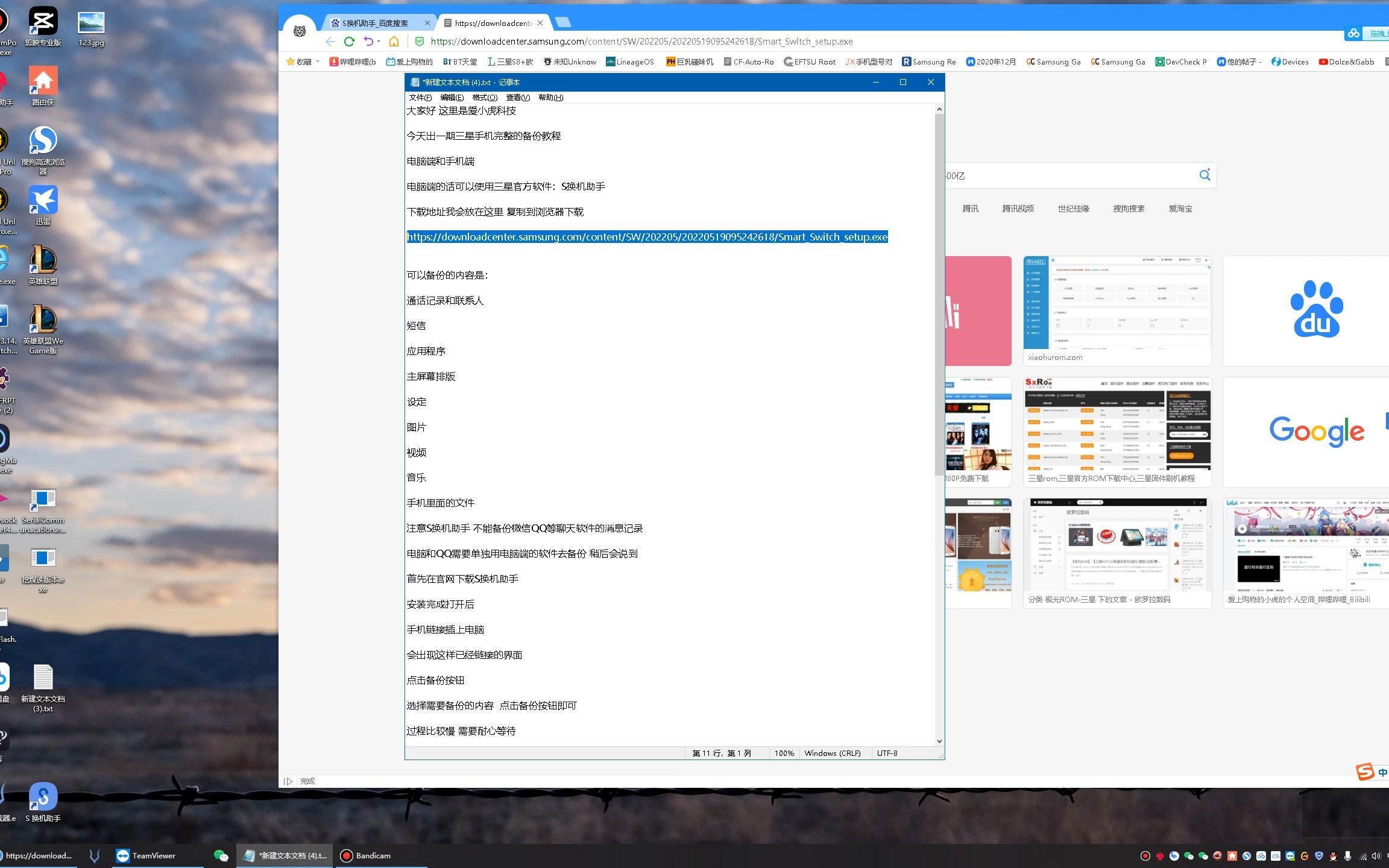1389x868 pixels.
Task: Click the Notepad scrollbar down arrow
Action: click(x=939, y=741)
